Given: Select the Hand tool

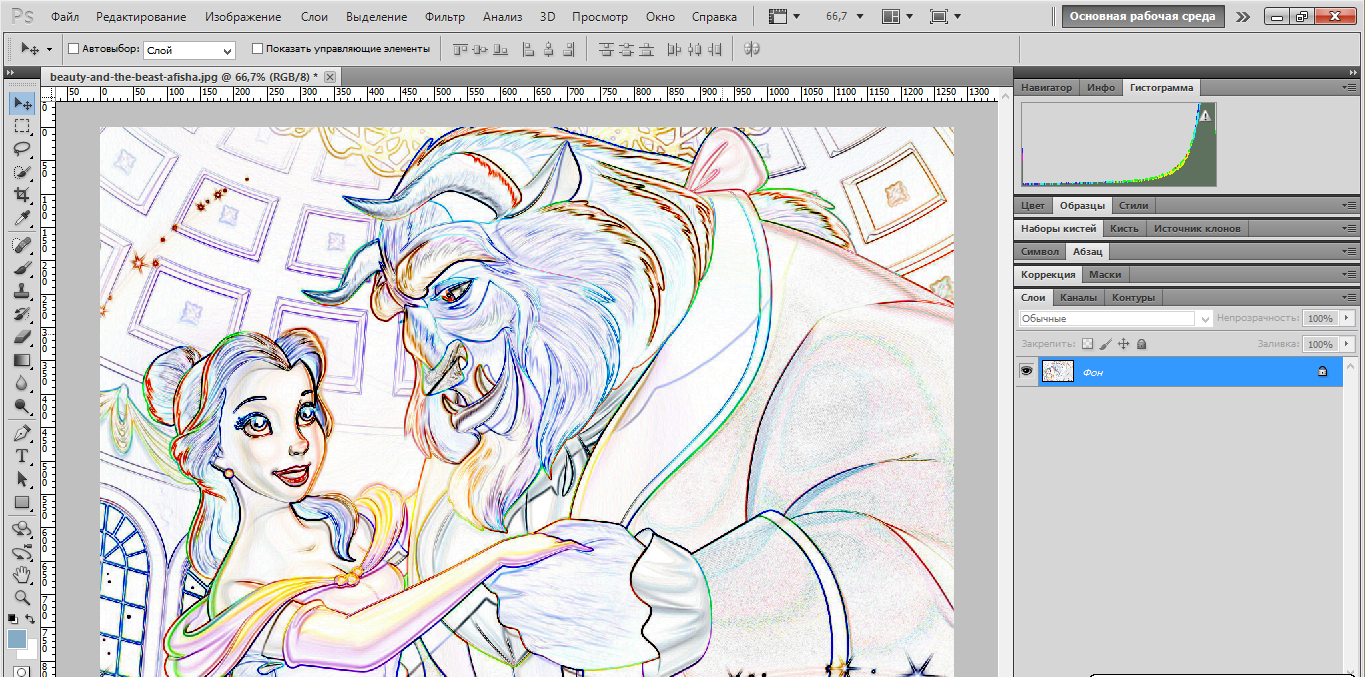Looking at the screenshot, I should coord(22,576).
